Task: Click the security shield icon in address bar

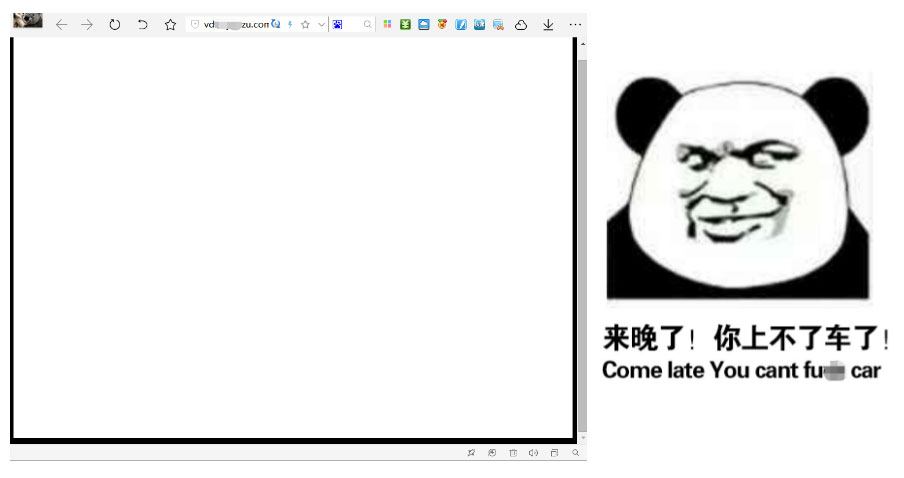Action: click(x=195, y=24)
